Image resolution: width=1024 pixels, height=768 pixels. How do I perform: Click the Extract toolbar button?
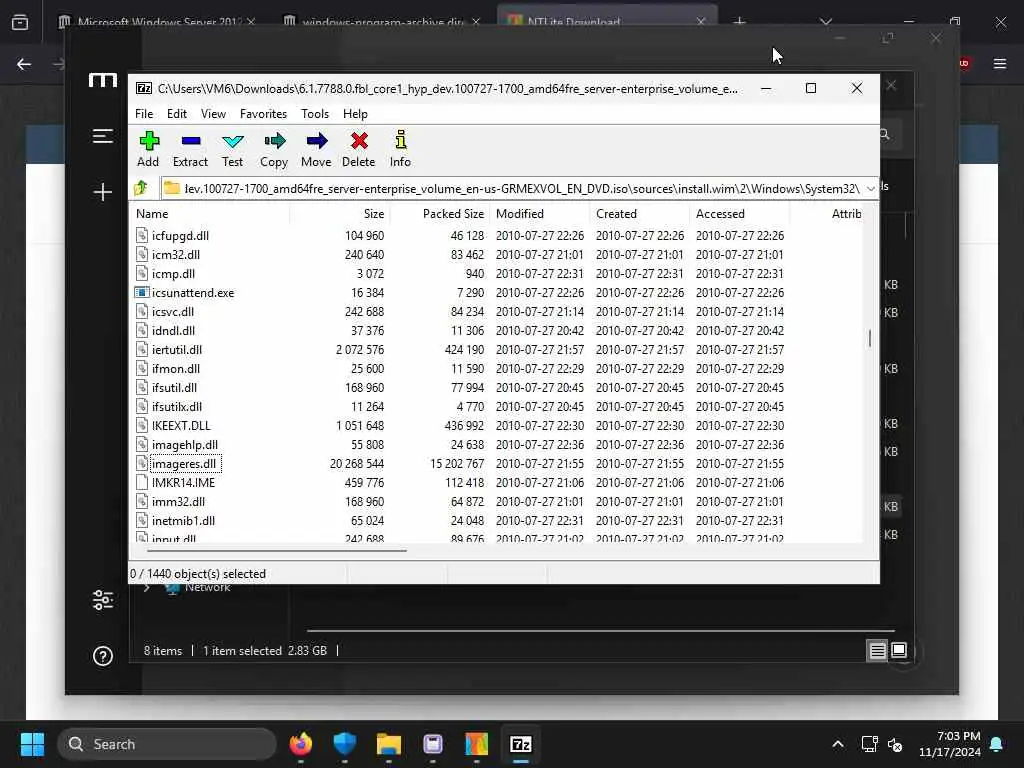tap(190, 150)
